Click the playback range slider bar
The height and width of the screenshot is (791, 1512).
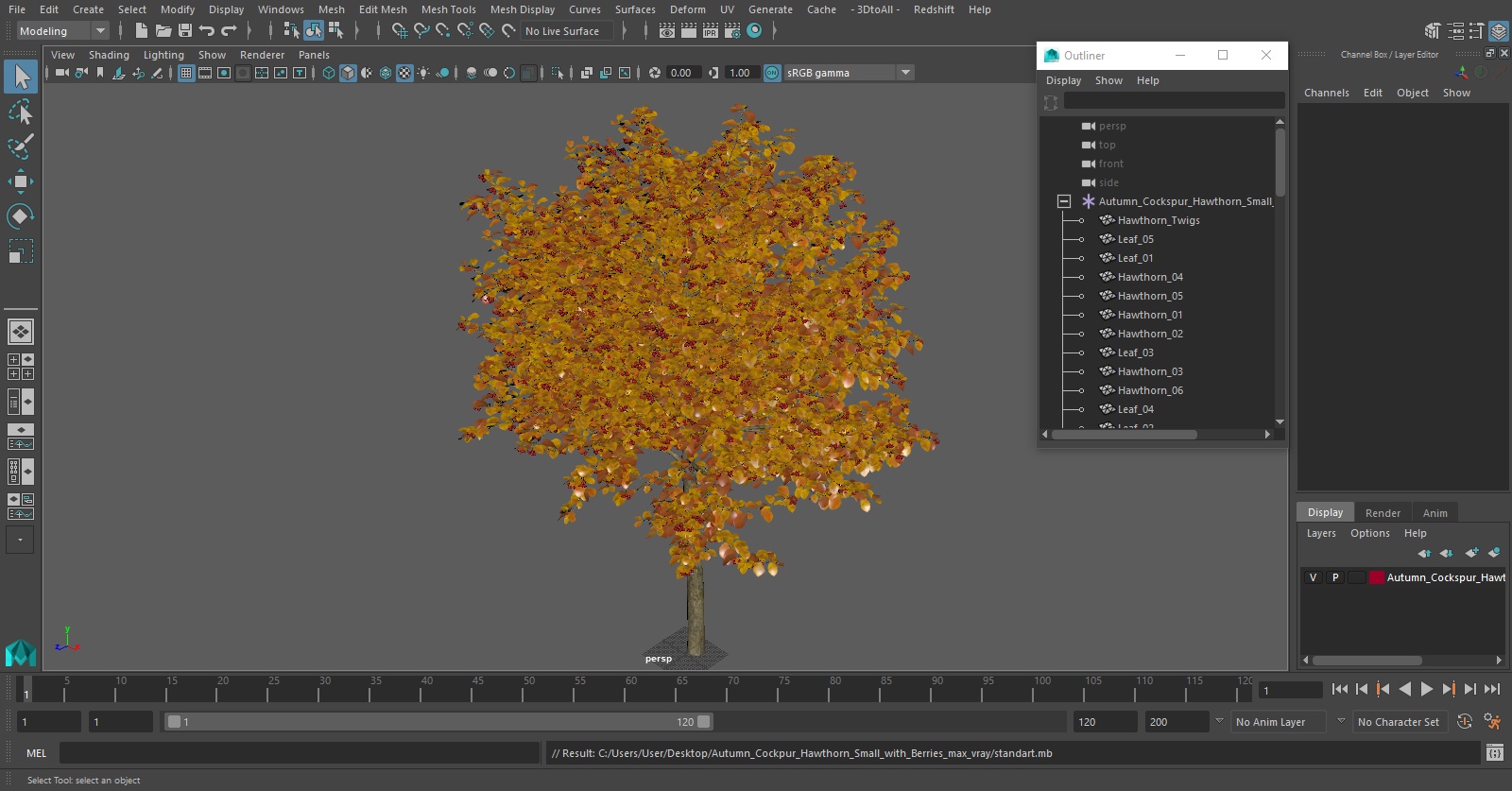click(439, 722)
